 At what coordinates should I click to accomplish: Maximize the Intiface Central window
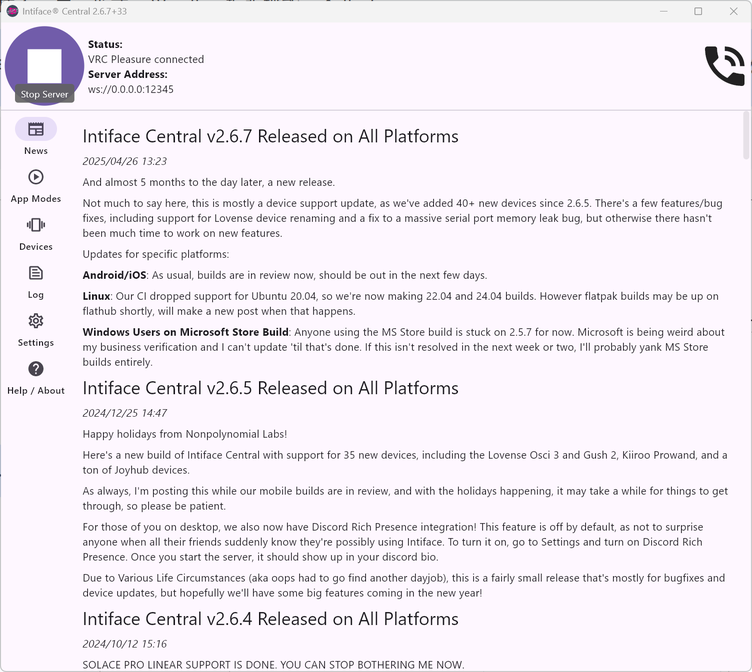(x=698, y=11)
